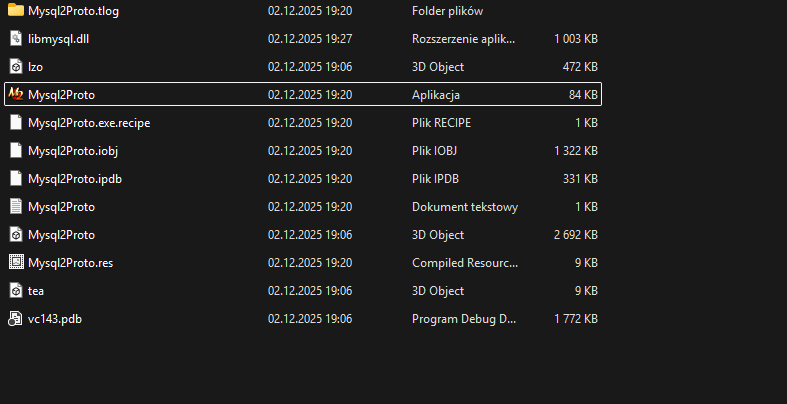
Task: Select the Mysql2Proto.tlog folder name
Action: point(73,10)
